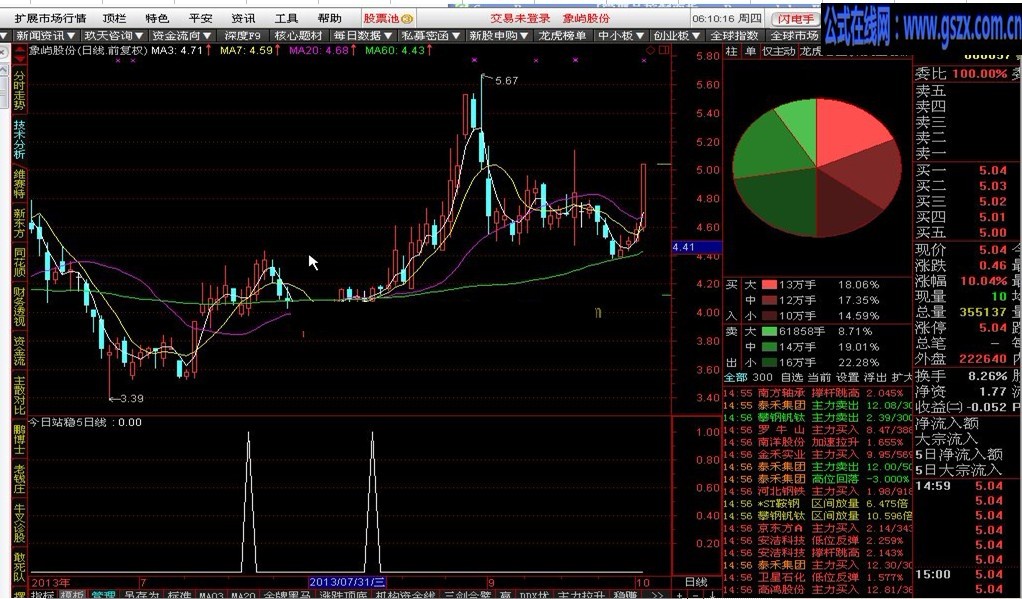Viewport: 1022px width, 599px height.
Task: Select the 金牌黑马 indicator tab
Action: click(x=287, y=594)
